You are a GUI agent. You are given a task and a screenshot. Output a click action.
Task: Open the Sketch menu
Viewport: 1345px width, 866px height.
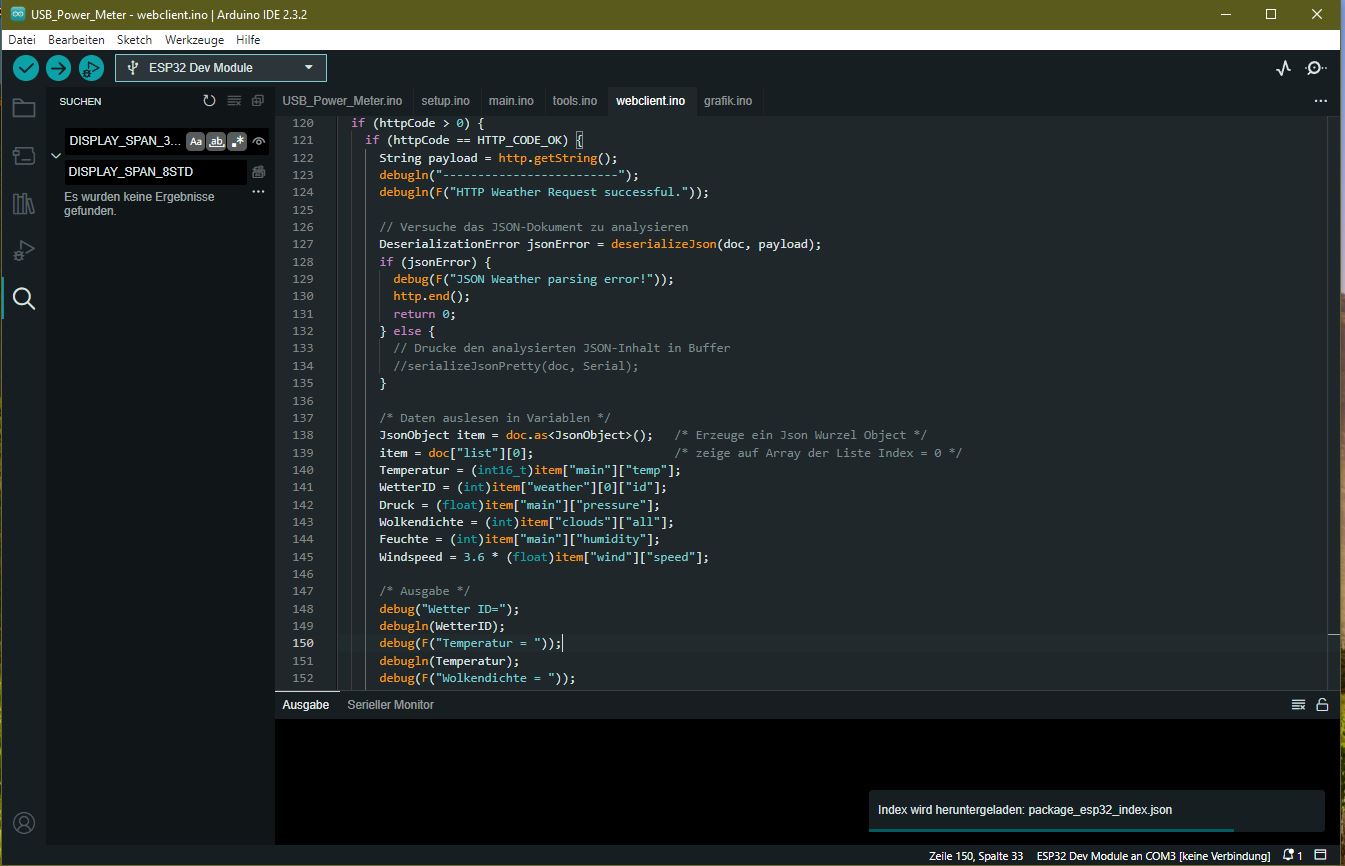[135, 40]
